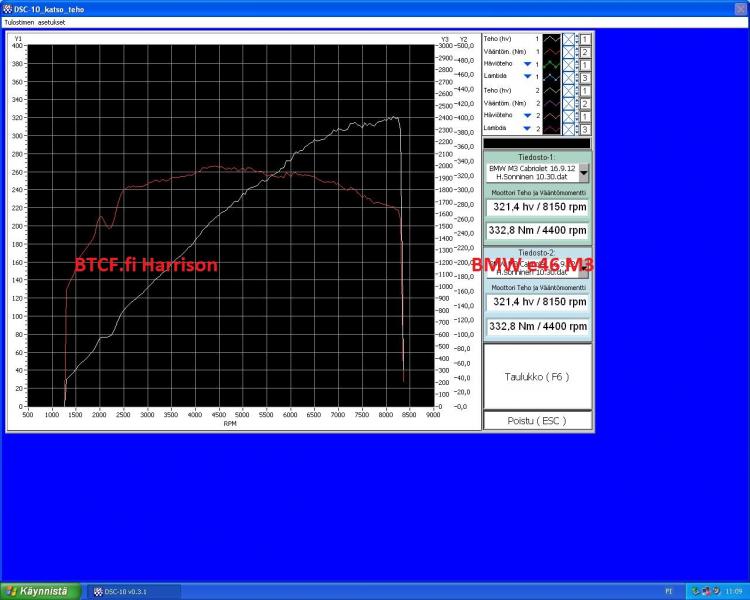Click the Vääntöm. (Nm) 1 red curve icon
The image size is (750, 600).
tap(550, 51)
